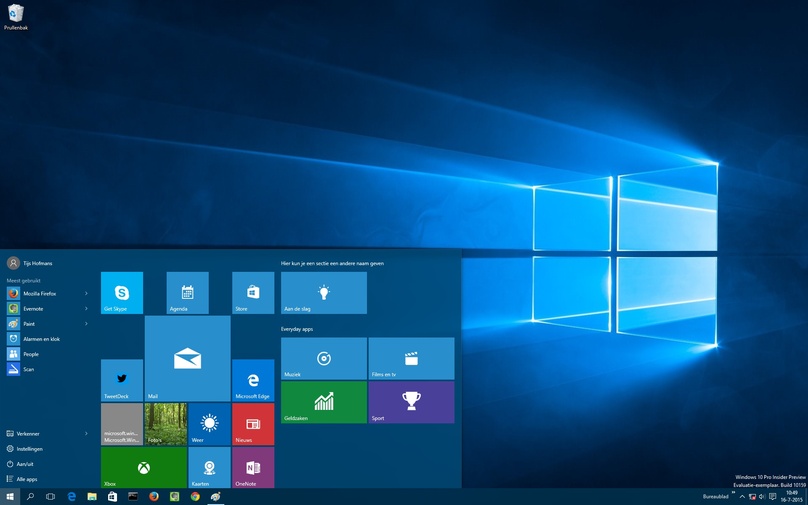This screenshot has height=505, width=808.
Task: Open the Weer weather tile
Action: click(209, 424)
